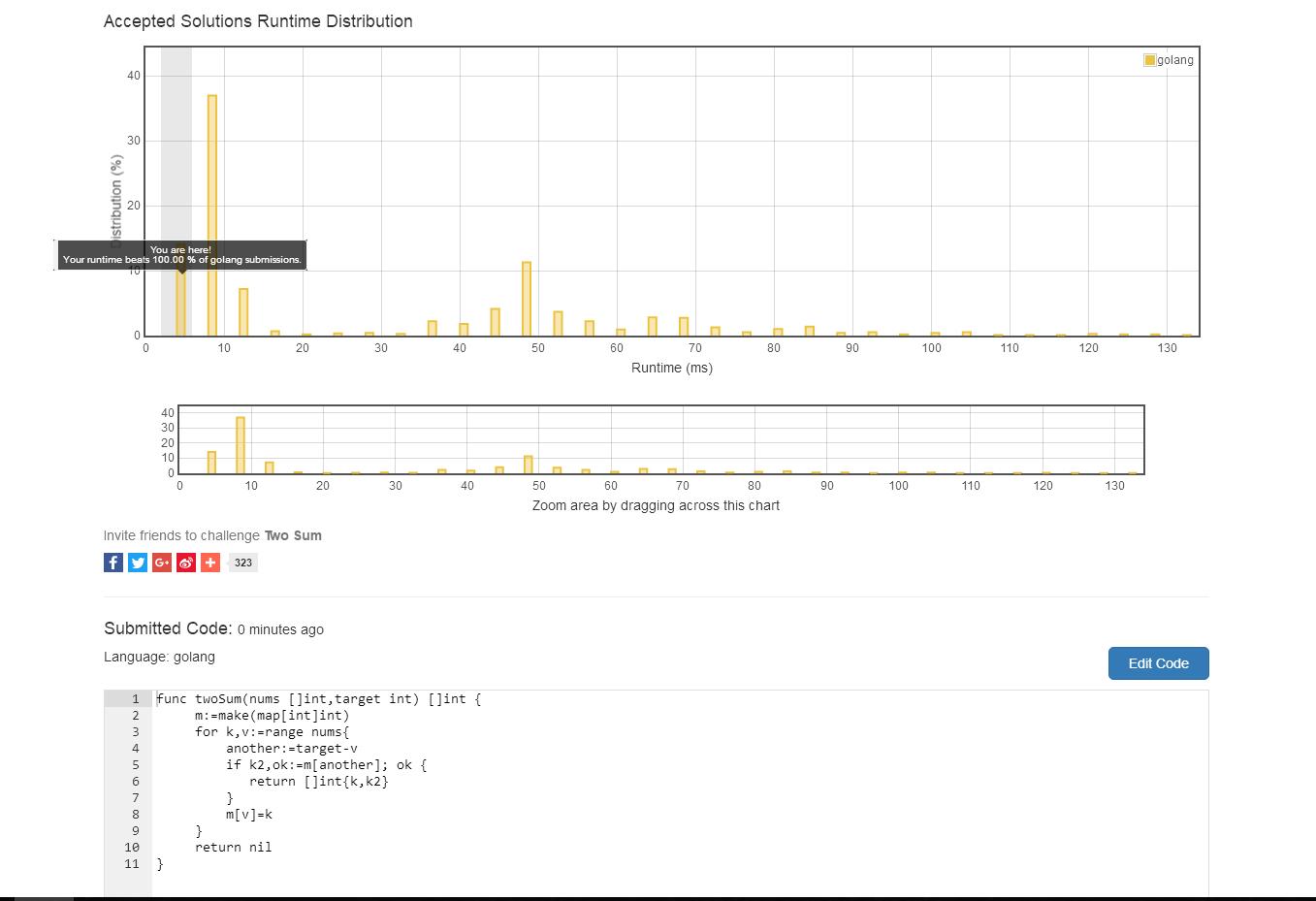The height and width of the screenshot is (901, 1316).
Task: Click code line 'm[v]=k'
Action: click(x=249, y=814)
